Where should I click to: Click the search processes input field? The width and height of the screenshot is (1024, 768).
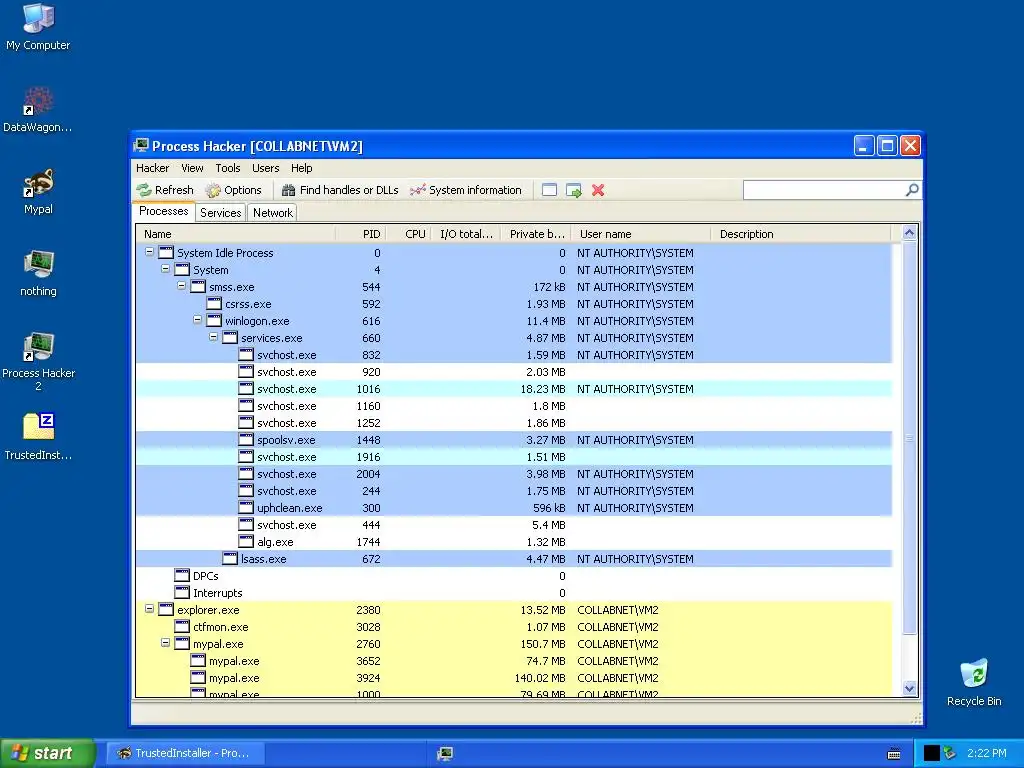(824, 190)
